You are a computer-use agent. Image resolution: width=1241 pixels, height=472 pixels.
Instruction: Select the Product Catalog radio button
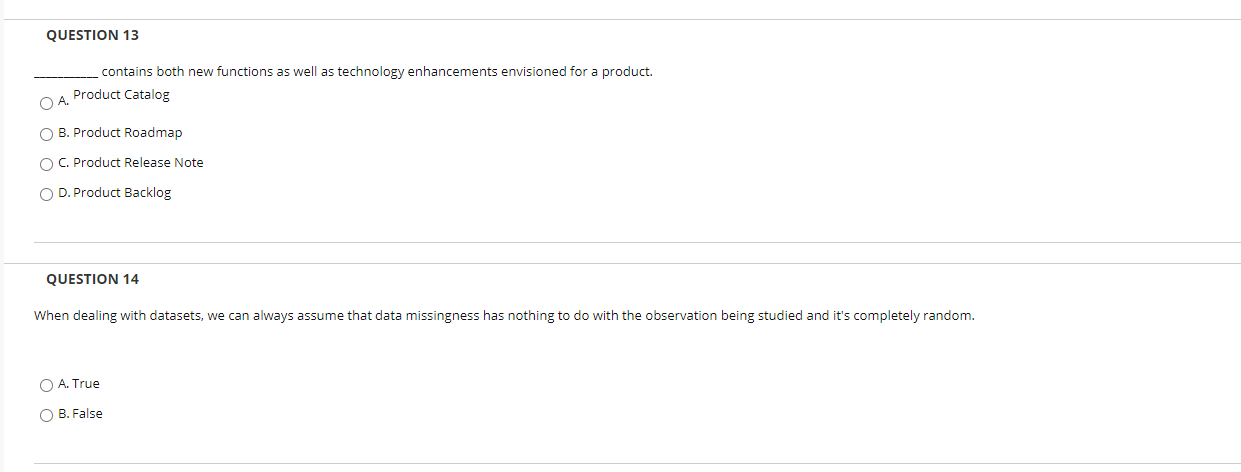(x=46, y=103)
